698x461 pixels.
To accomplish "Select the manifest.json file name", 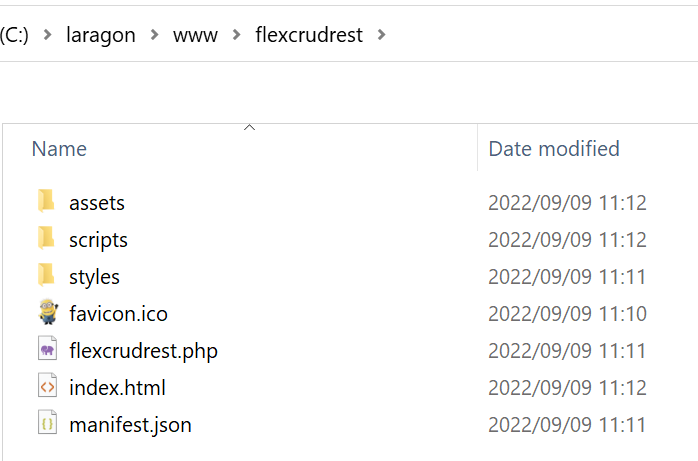I will tap(130, 425).
